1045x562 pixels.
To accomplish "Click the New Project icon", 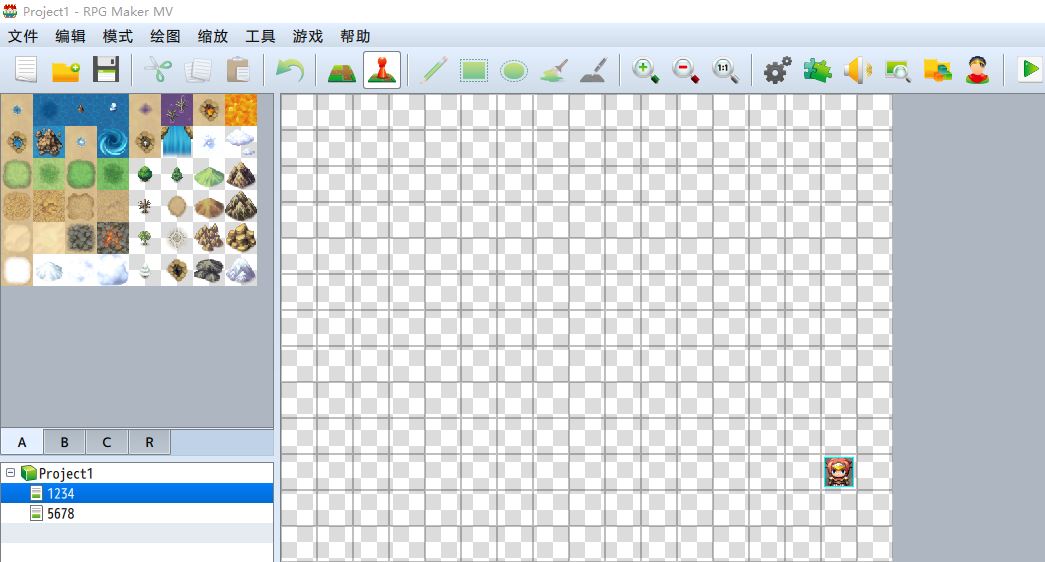I will pyautogui.click(x=26, y=70).
